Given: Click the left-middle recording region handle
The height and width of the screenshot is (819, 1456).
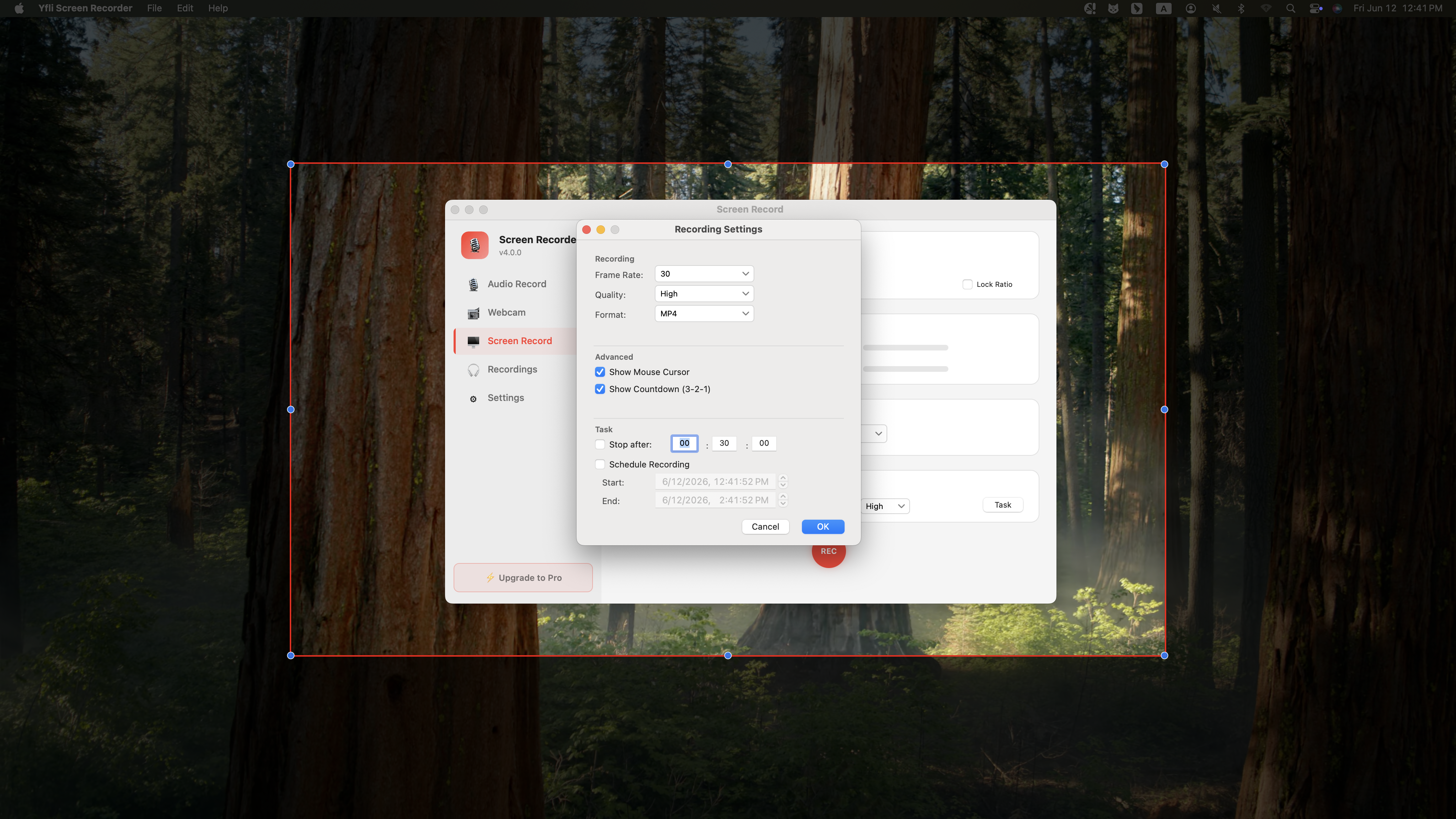Looking at the screenshot, I should (290, 410).
